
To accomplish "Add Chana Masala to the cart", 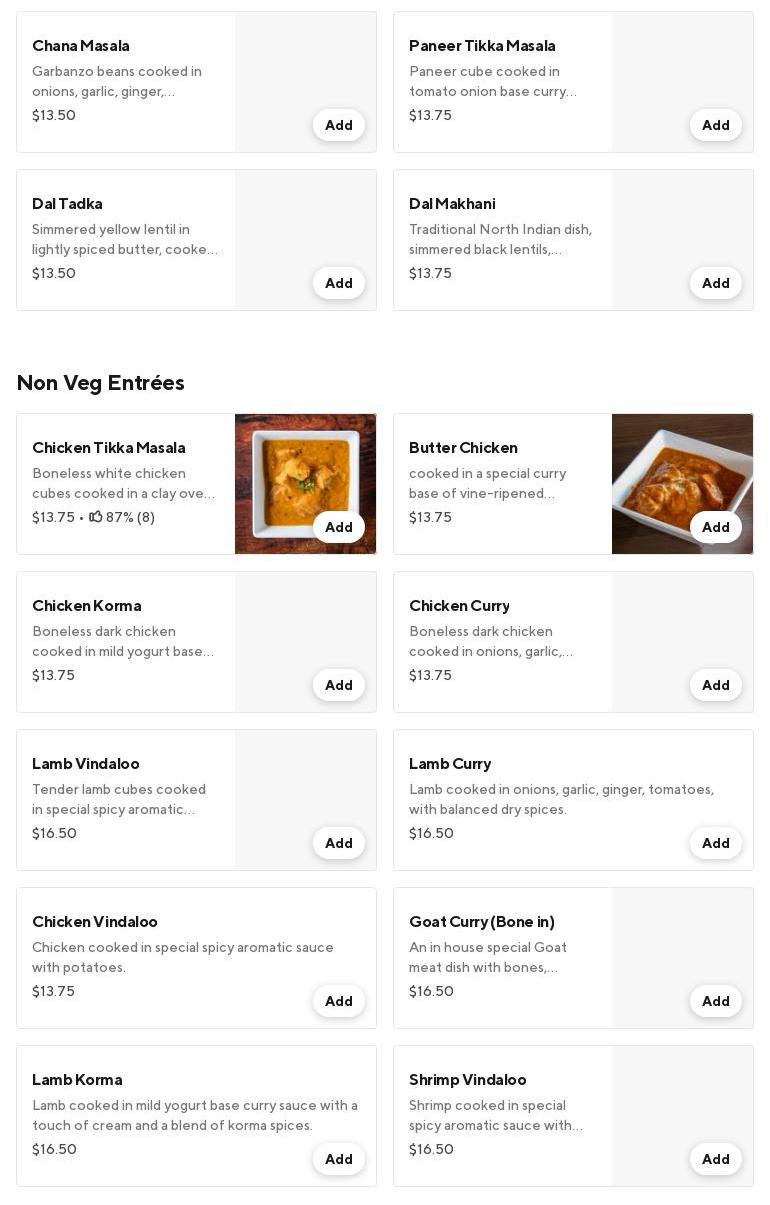I will click(338, 125).
